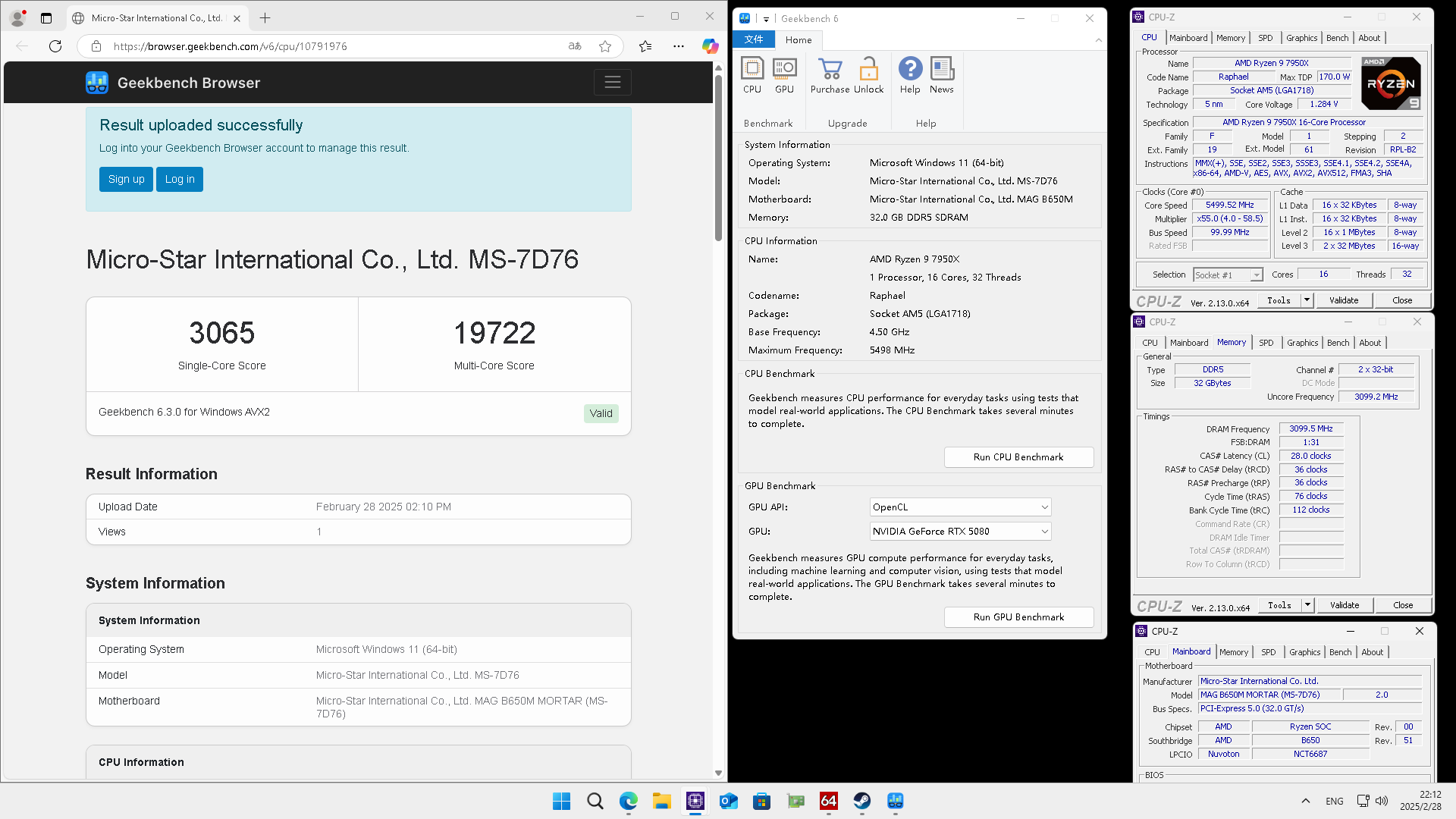Viewport: 1456px width, 819px height.
Task: Click Log in button
Action: tap(180, 179)
